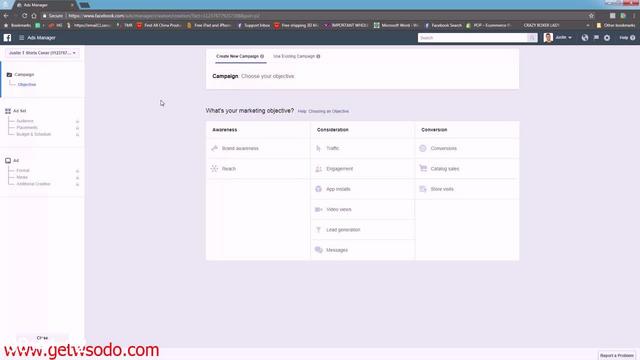Click the Catalog sales cart icon

coord(423,168)
